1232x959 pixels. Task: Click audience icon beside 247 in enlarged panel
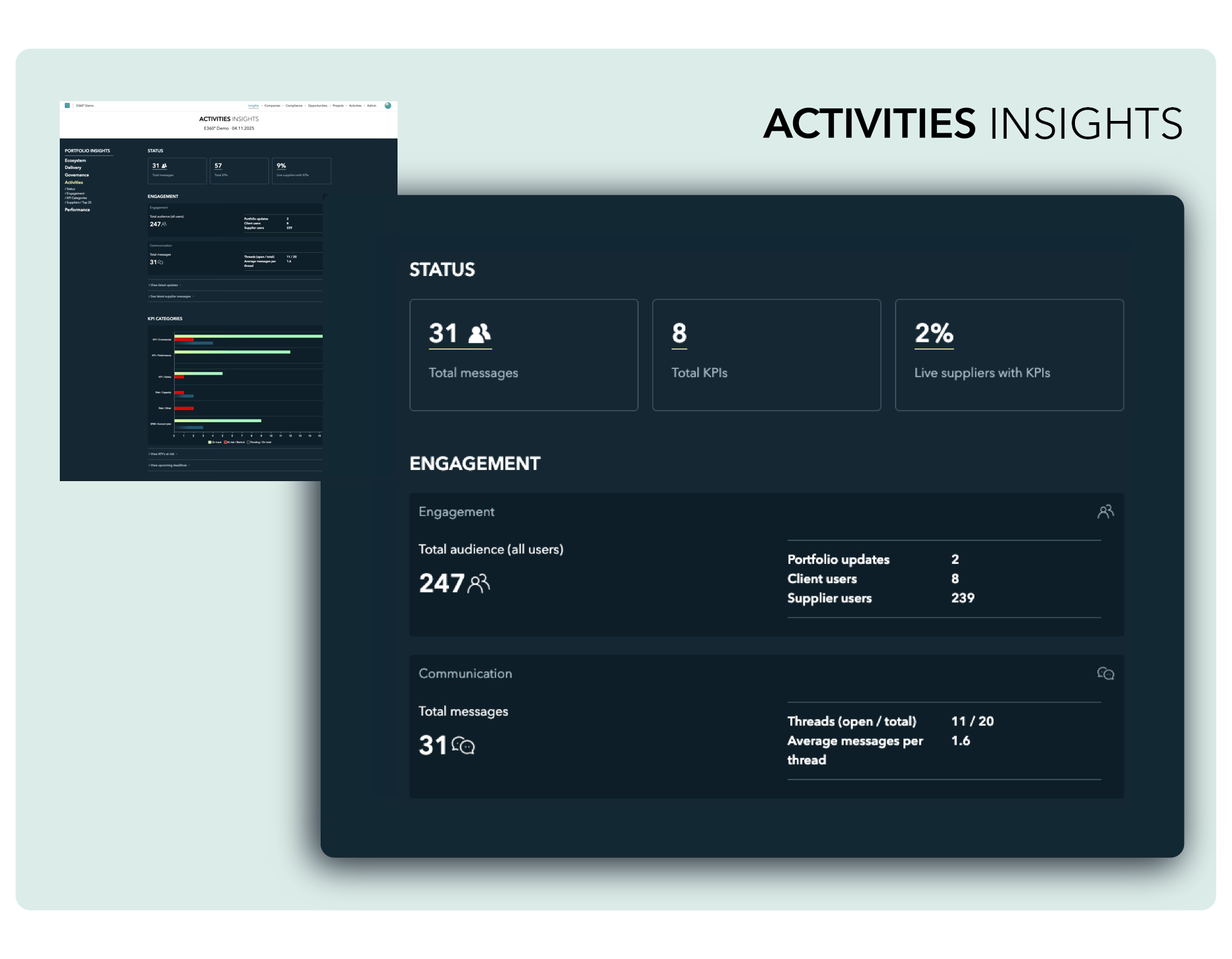479,583
